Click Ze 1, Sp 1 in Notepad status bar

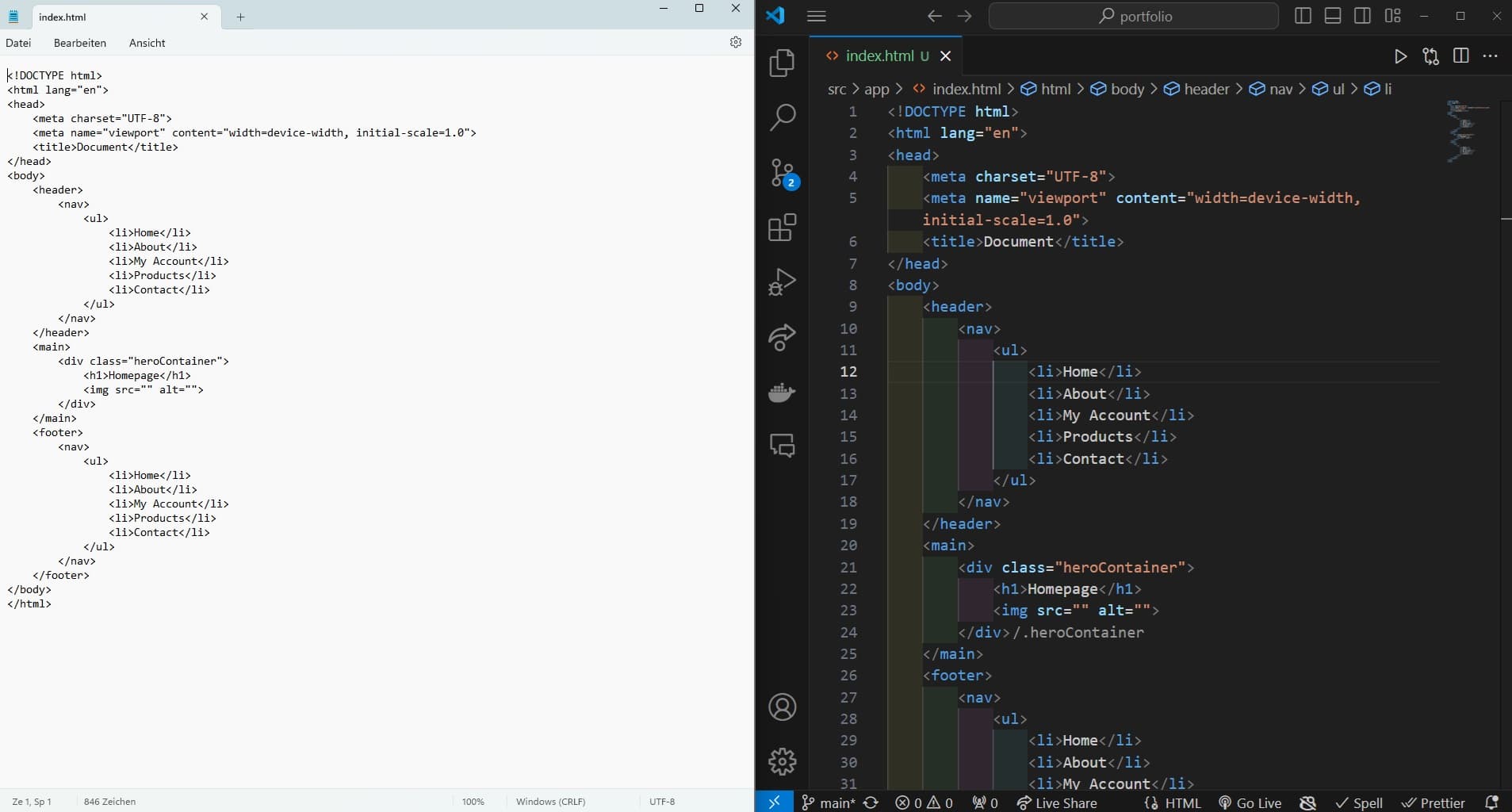click(x=32, y=801)
